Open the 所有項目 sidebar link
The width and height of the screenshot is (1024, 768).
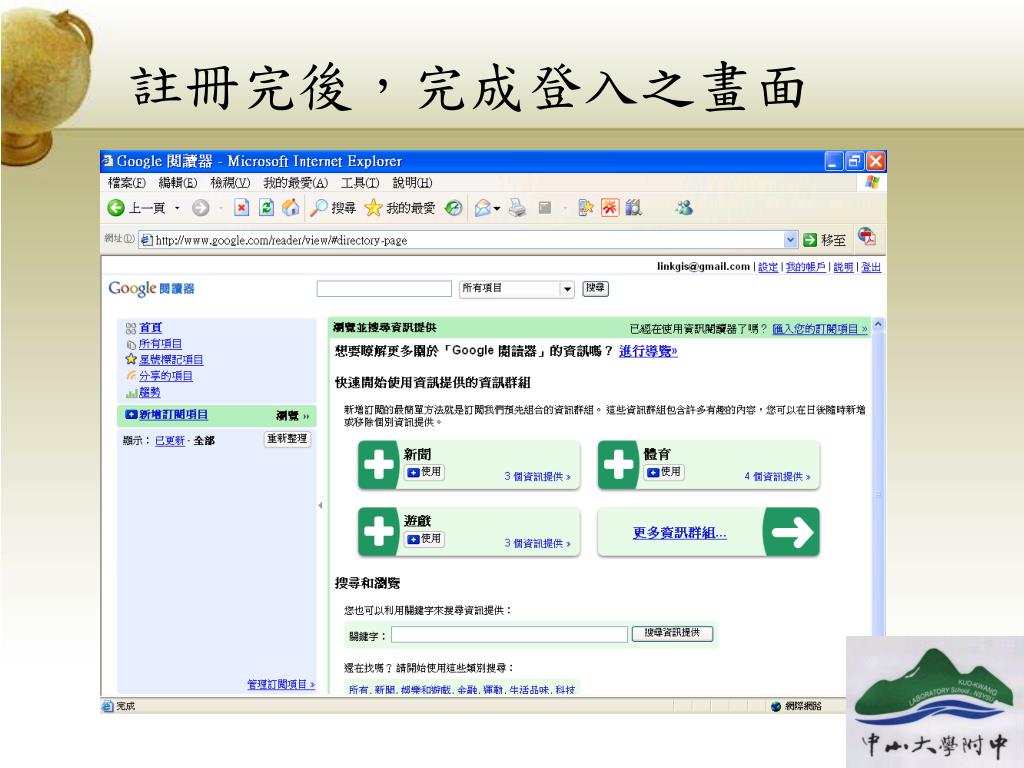coord(160,344)
